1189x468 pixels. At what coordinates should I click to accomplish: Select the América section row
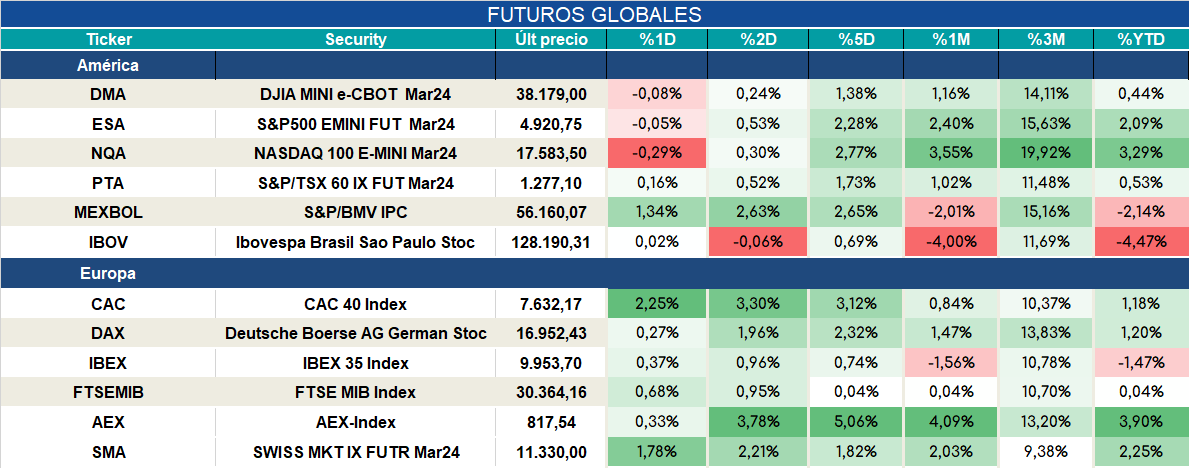click(594, 66)
